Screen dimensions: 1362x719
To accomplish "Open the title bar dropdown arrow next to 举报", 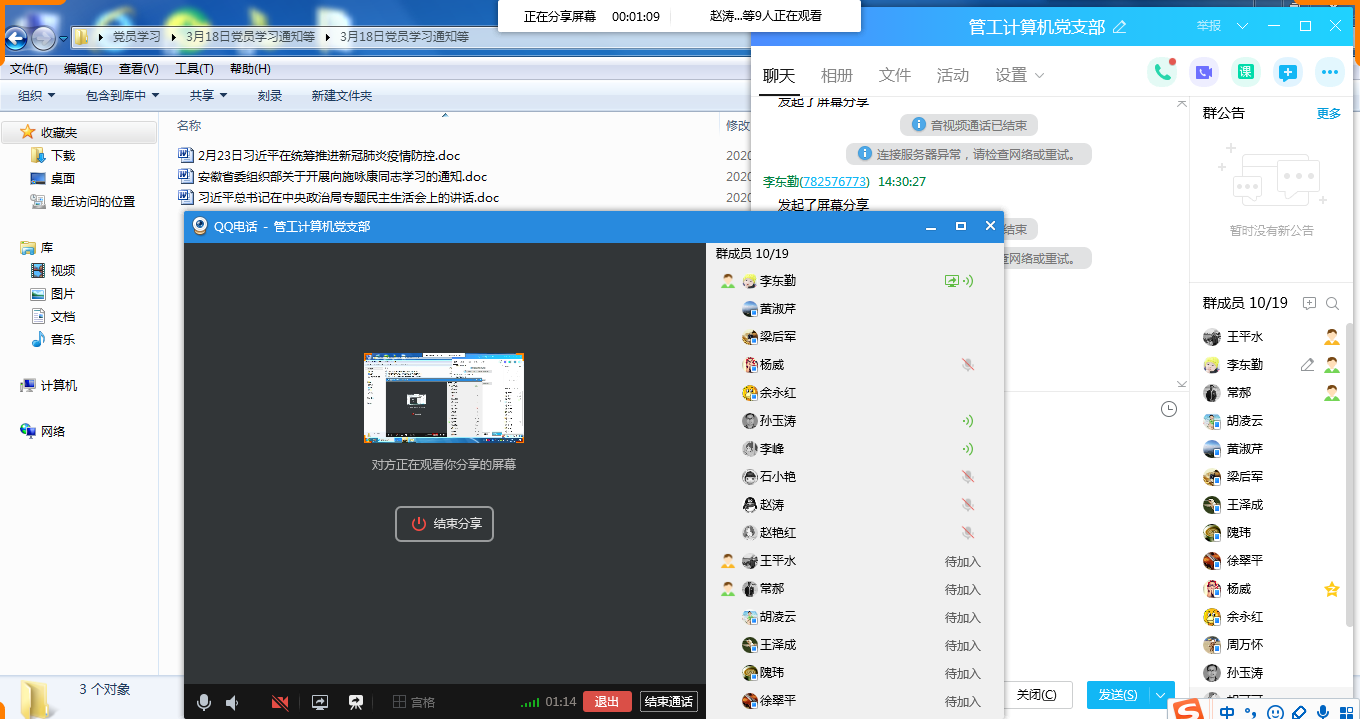I will [1243, 26].
